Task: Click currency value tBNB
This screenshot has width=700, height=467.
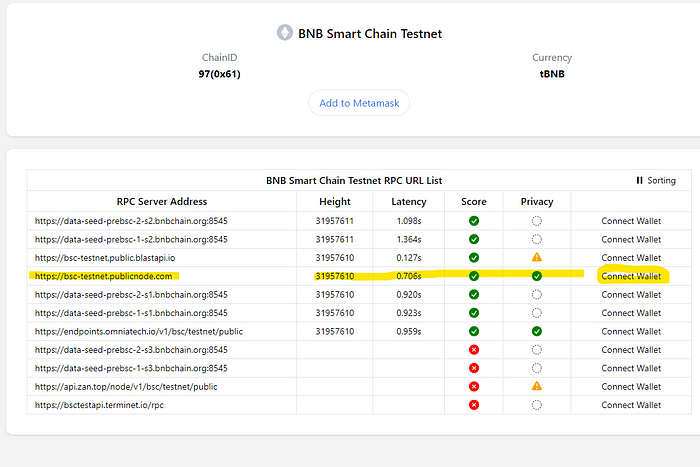Action: [x=552, y=74]
